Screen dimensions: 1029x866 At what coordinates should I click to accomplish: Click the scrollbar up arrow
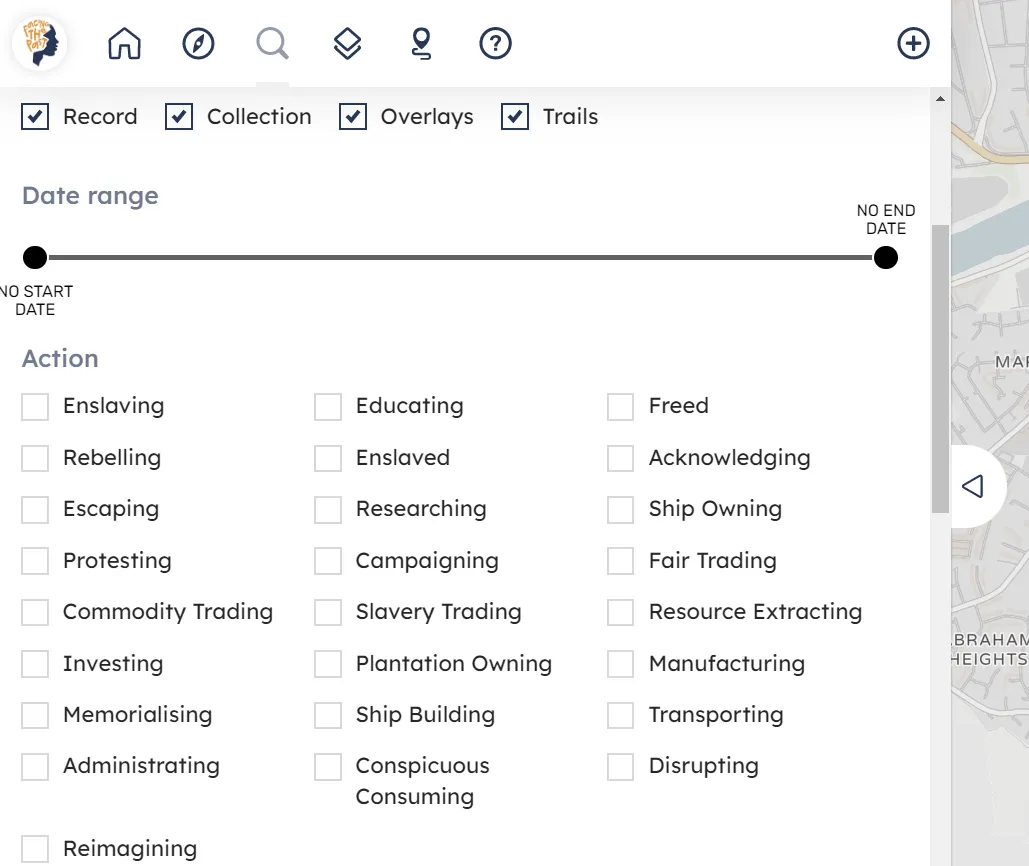click(939, 99)
